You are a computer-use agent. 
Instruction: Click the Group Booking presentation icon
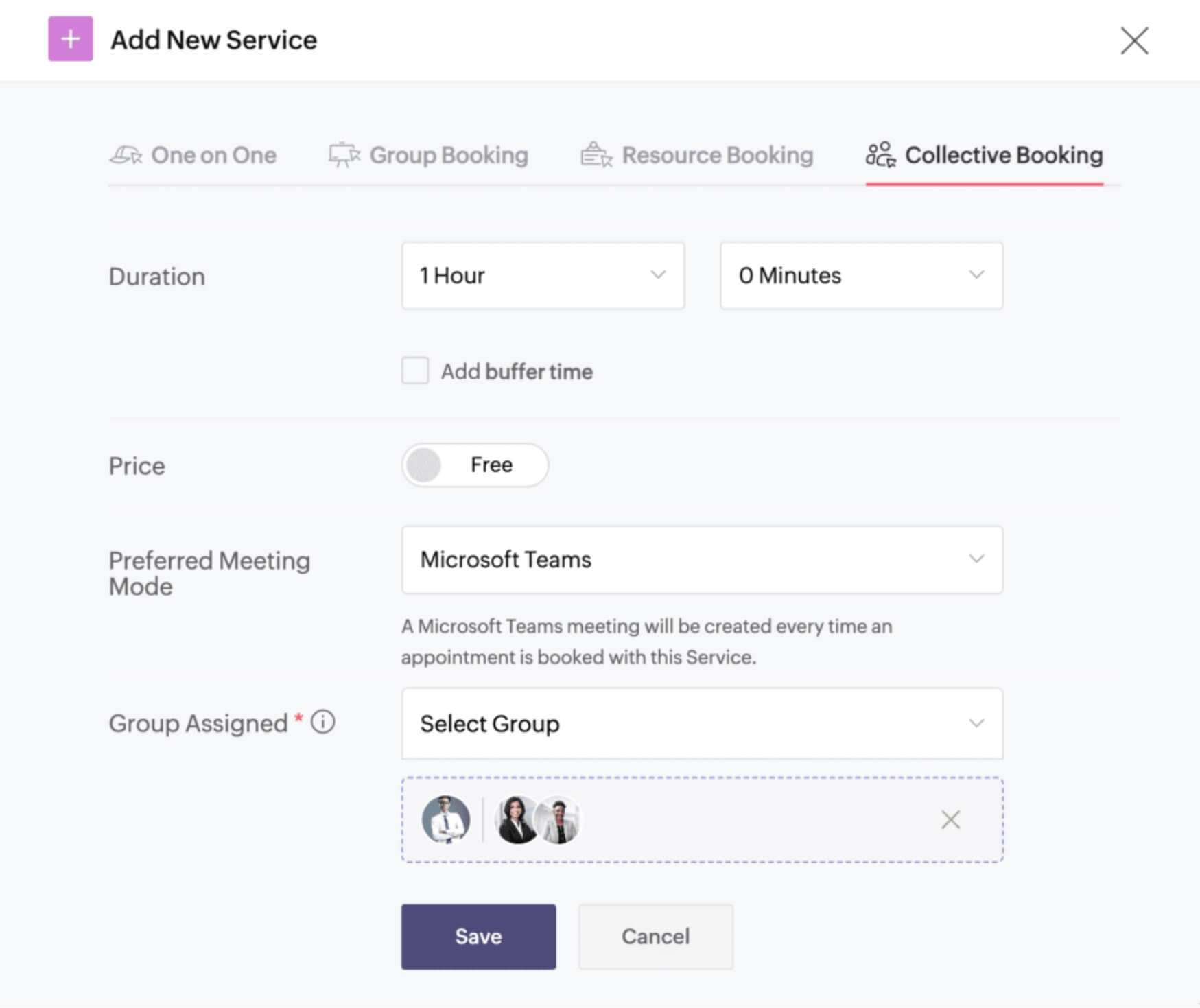pos(344,155)
